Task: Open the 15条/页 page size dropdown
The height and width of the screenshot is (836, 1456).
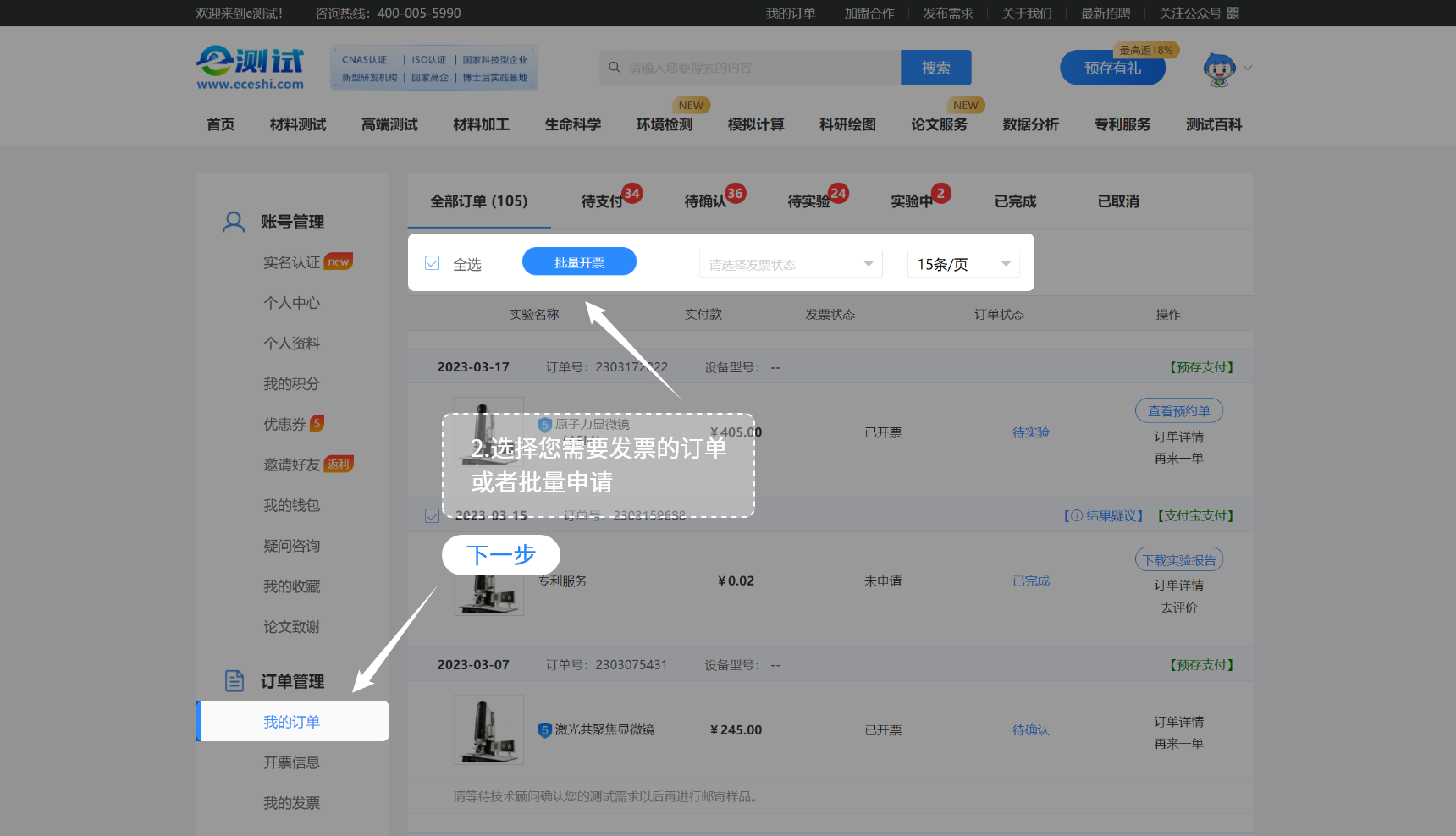Action: pos(962,264)
